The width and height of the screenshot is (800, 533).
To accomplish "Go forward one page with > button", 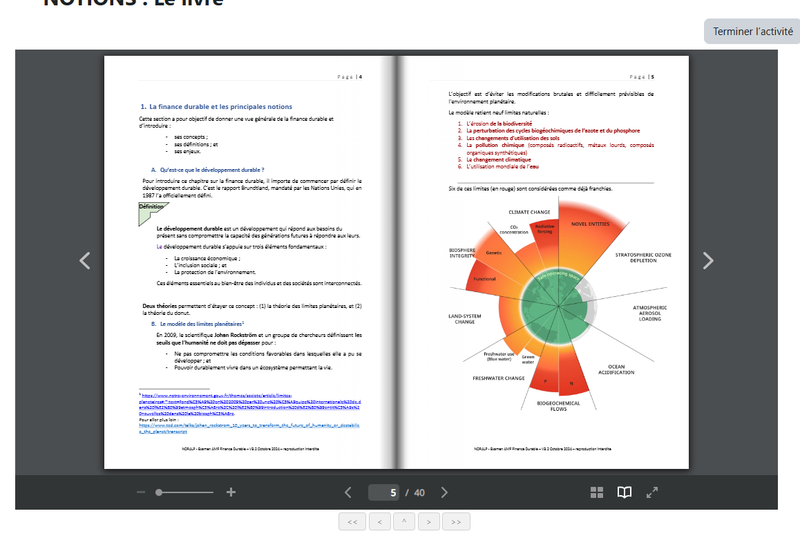I will click(x=430, y=522).
